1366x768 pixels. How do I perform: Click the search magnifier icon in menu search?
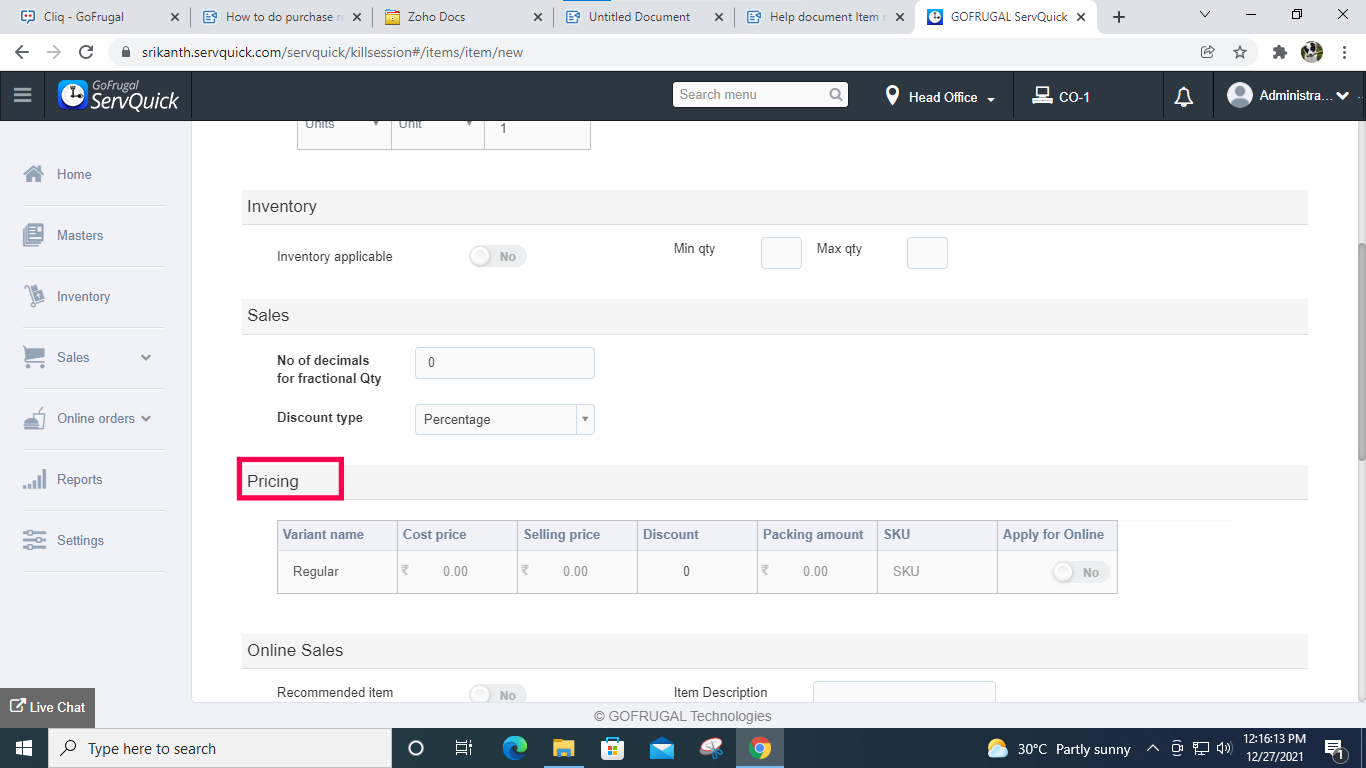836,95
